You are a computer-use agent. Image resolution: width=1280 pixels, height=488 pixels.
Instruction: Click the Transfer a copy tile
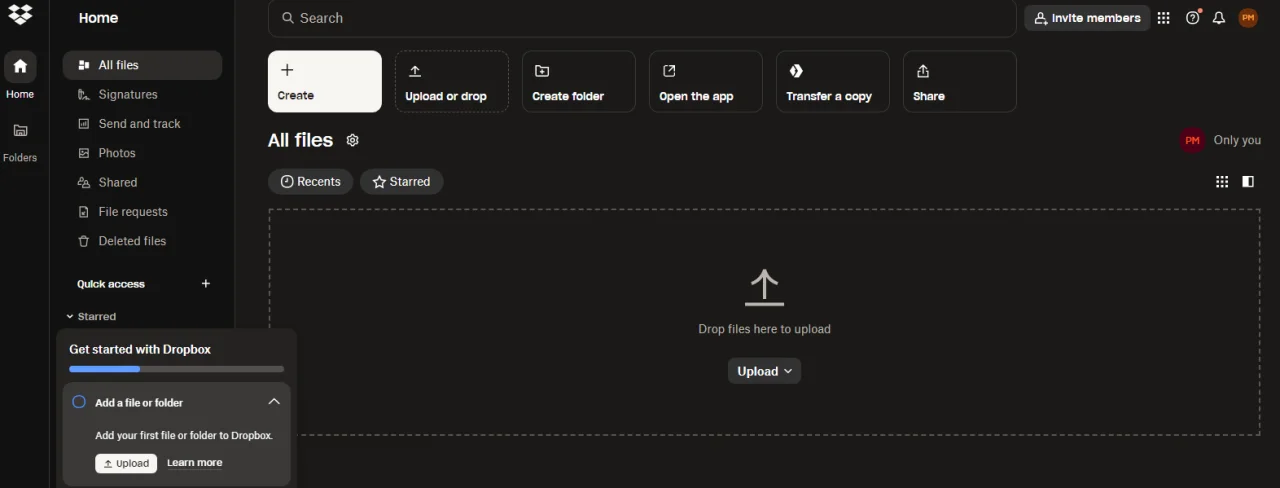[x=833, y=82]
